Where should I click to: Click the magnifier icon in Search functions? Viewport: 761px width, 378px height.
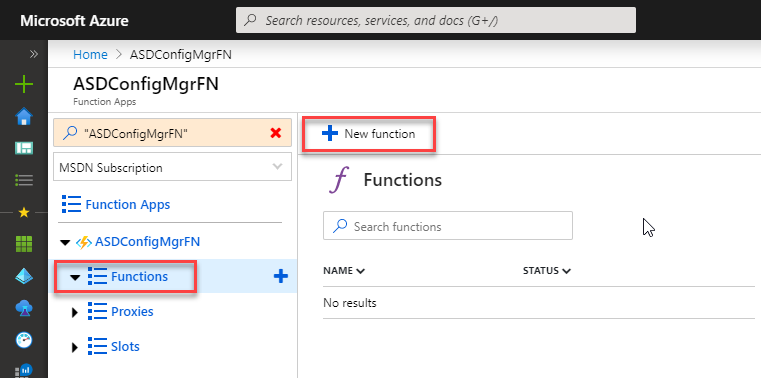341,226
